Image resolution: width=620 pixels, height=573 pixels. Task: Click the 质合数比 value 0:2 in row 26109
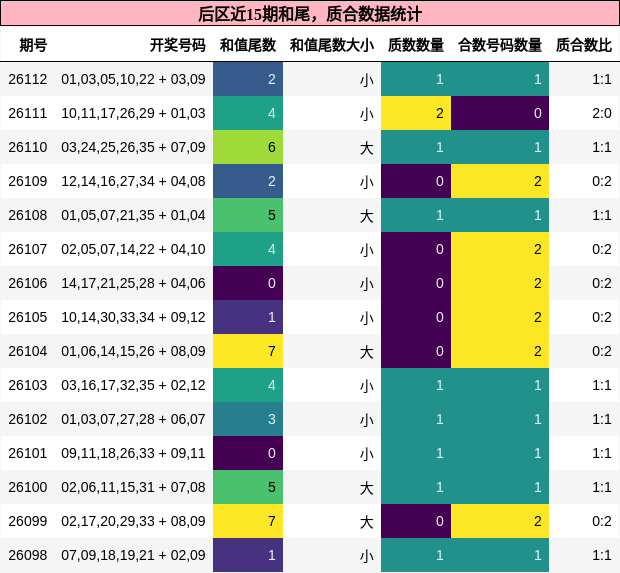[x=602, y=181]
